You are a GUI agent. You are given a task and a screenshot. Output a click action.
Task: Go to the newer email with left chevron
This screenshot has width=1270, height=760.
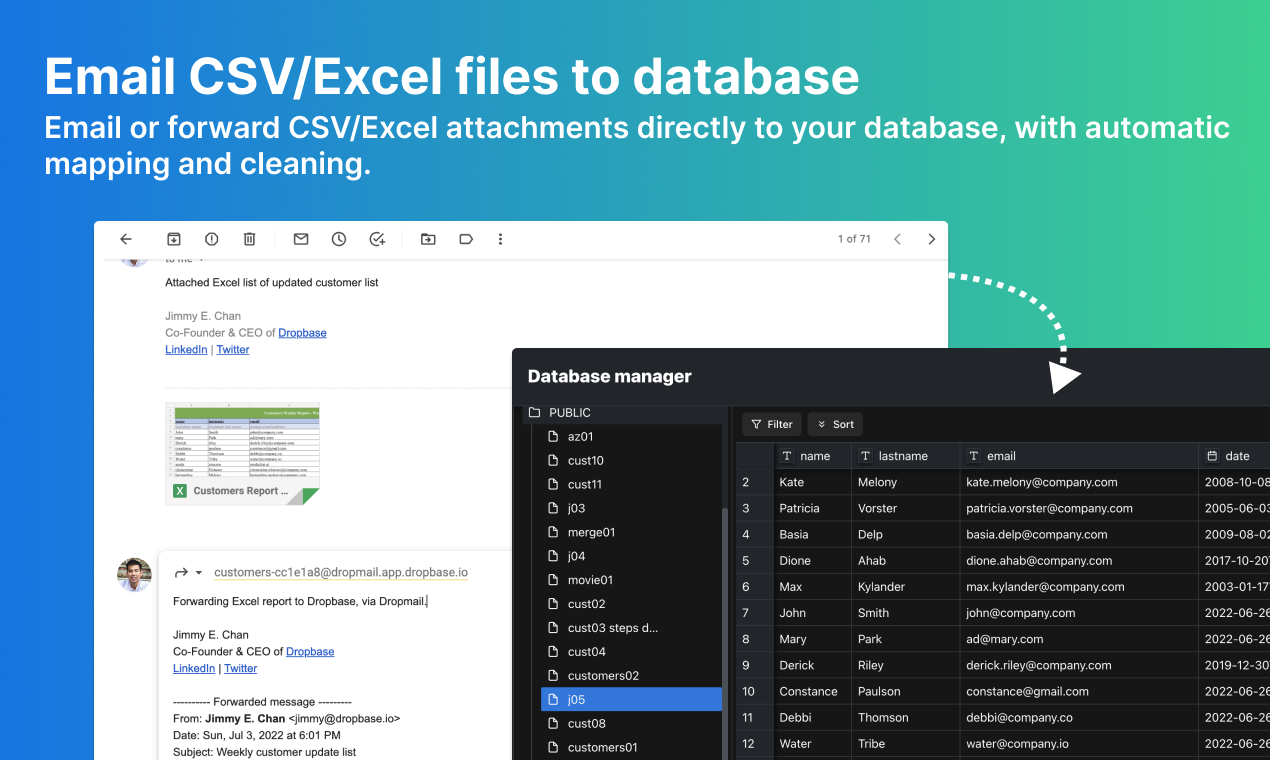[897, 239]
